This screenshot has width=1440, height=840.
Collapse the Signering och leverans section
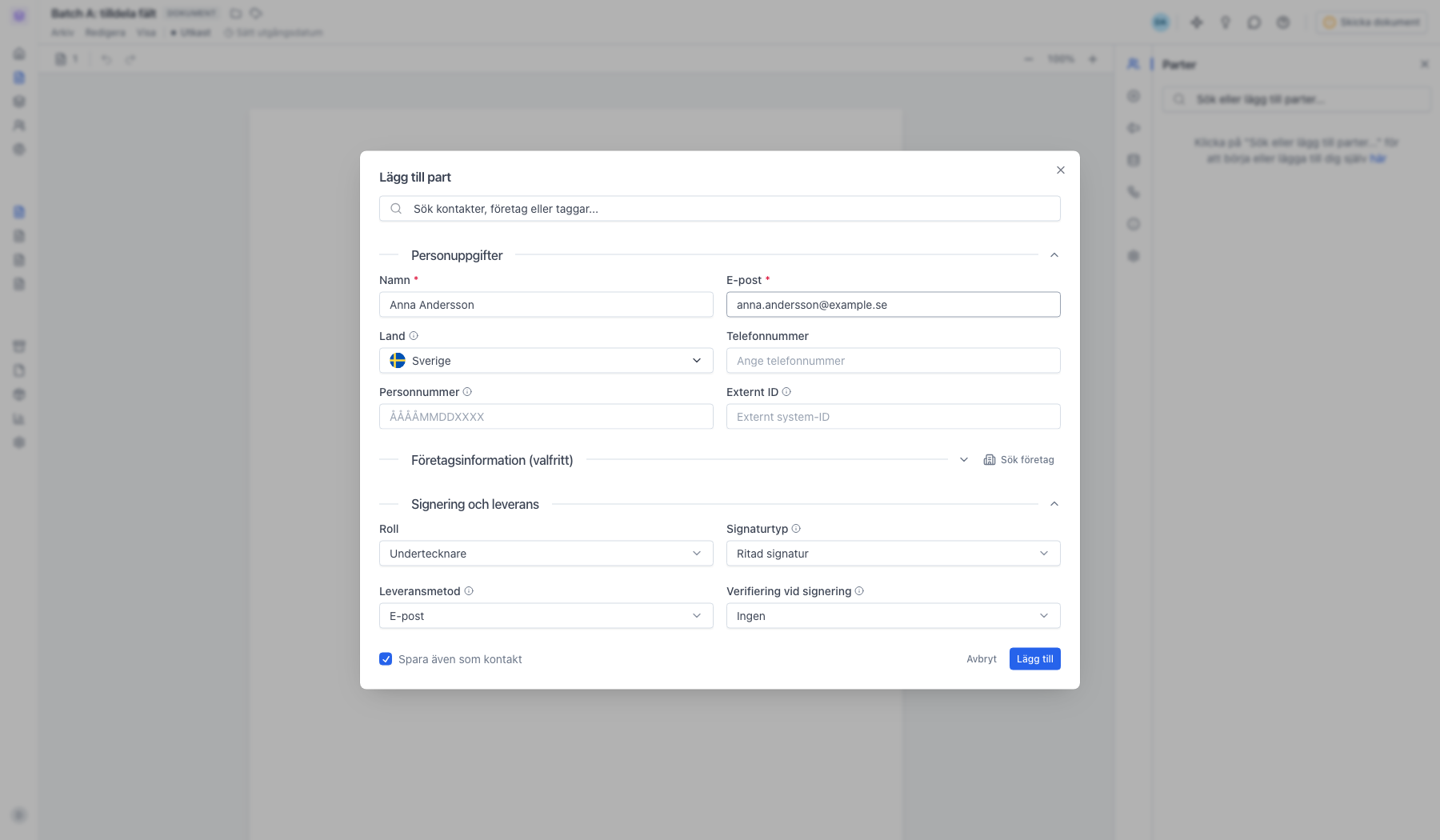click(1054, 504)
